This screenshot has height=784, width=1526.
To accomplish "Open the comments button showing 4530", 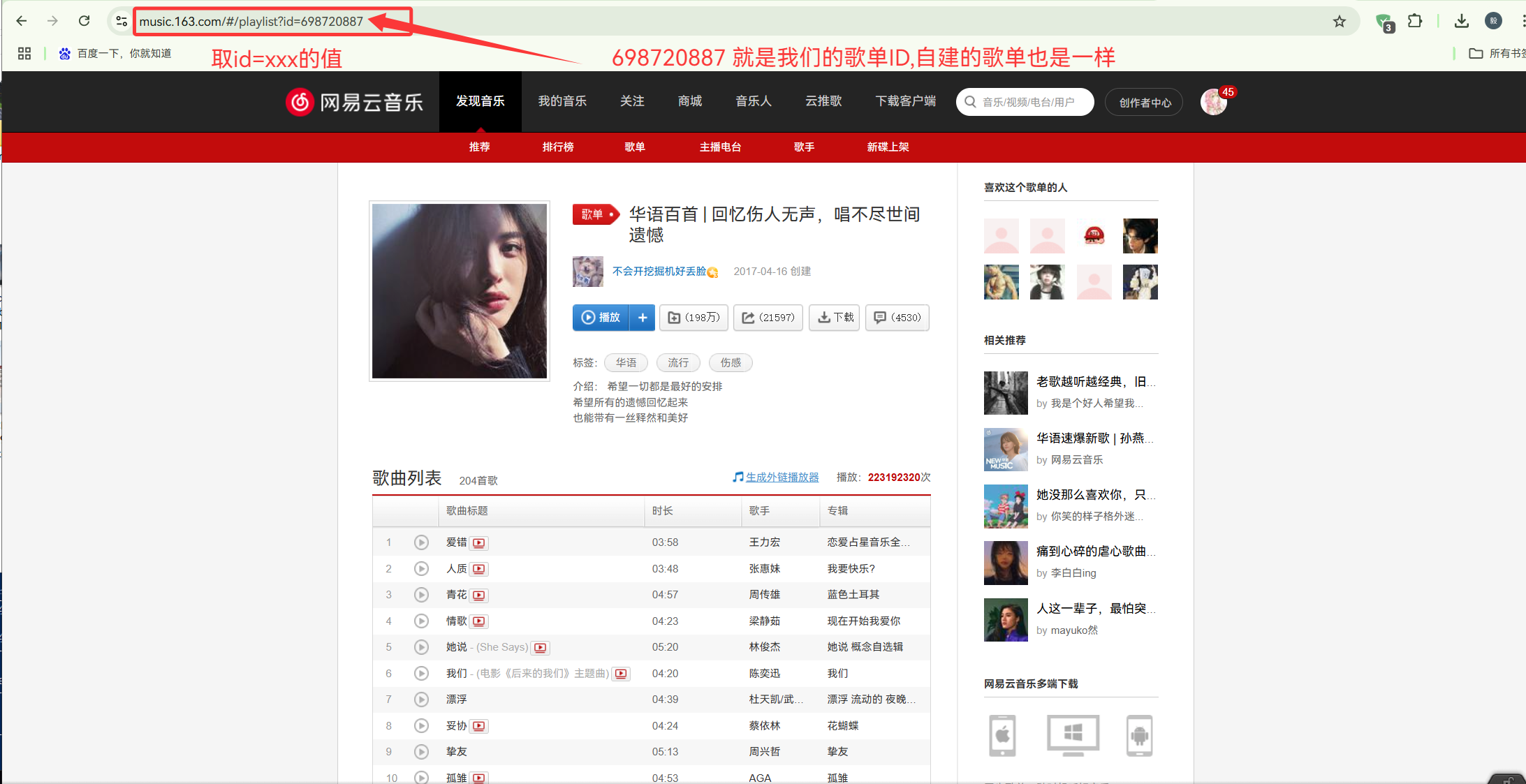I will pos(897,318).
